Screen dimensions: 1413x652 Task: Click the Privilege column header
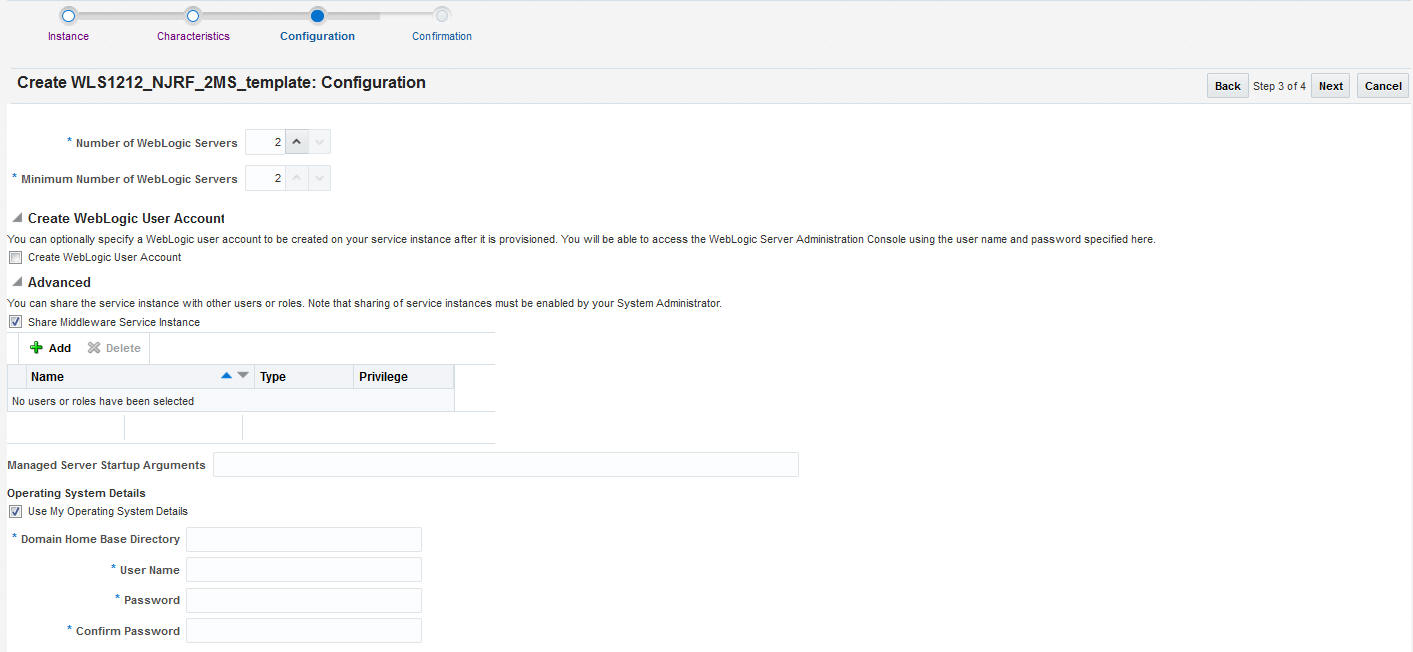(404, 377)
